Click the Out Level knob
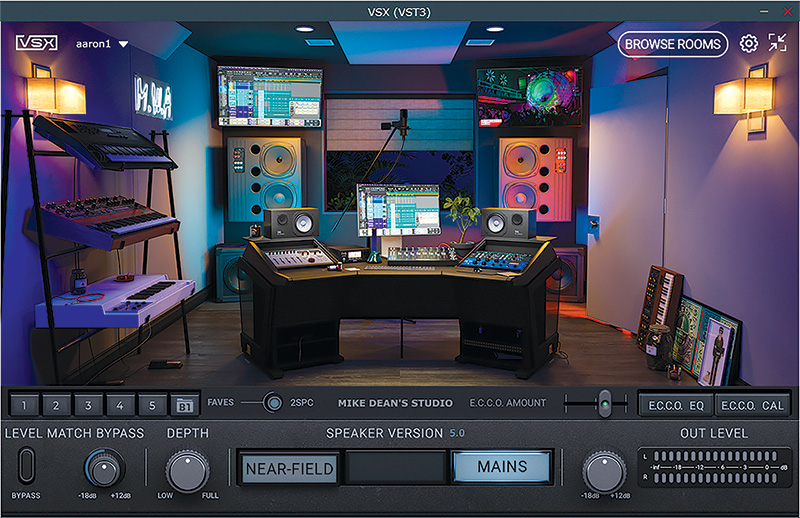 pyautogui.click(x=605, y=472)
